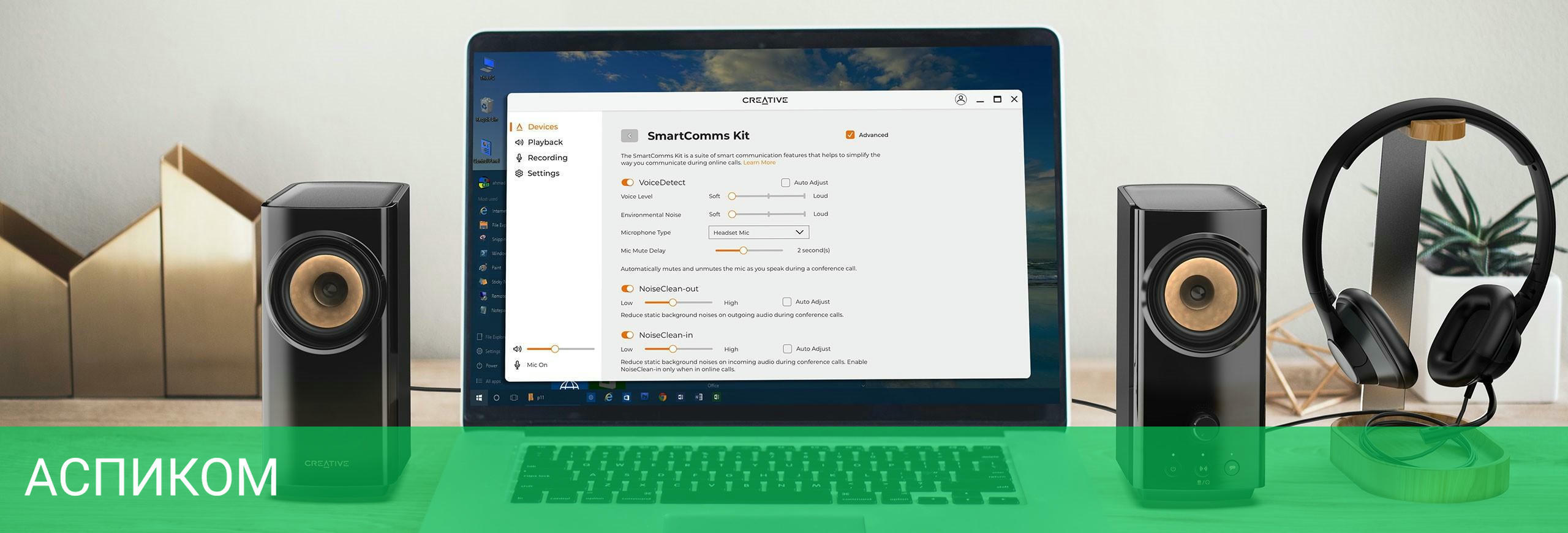Screen dimensions: 1568x533
Task: Click the back arrow beside SmartComms Kit
Action: click(x=629, y=136)
